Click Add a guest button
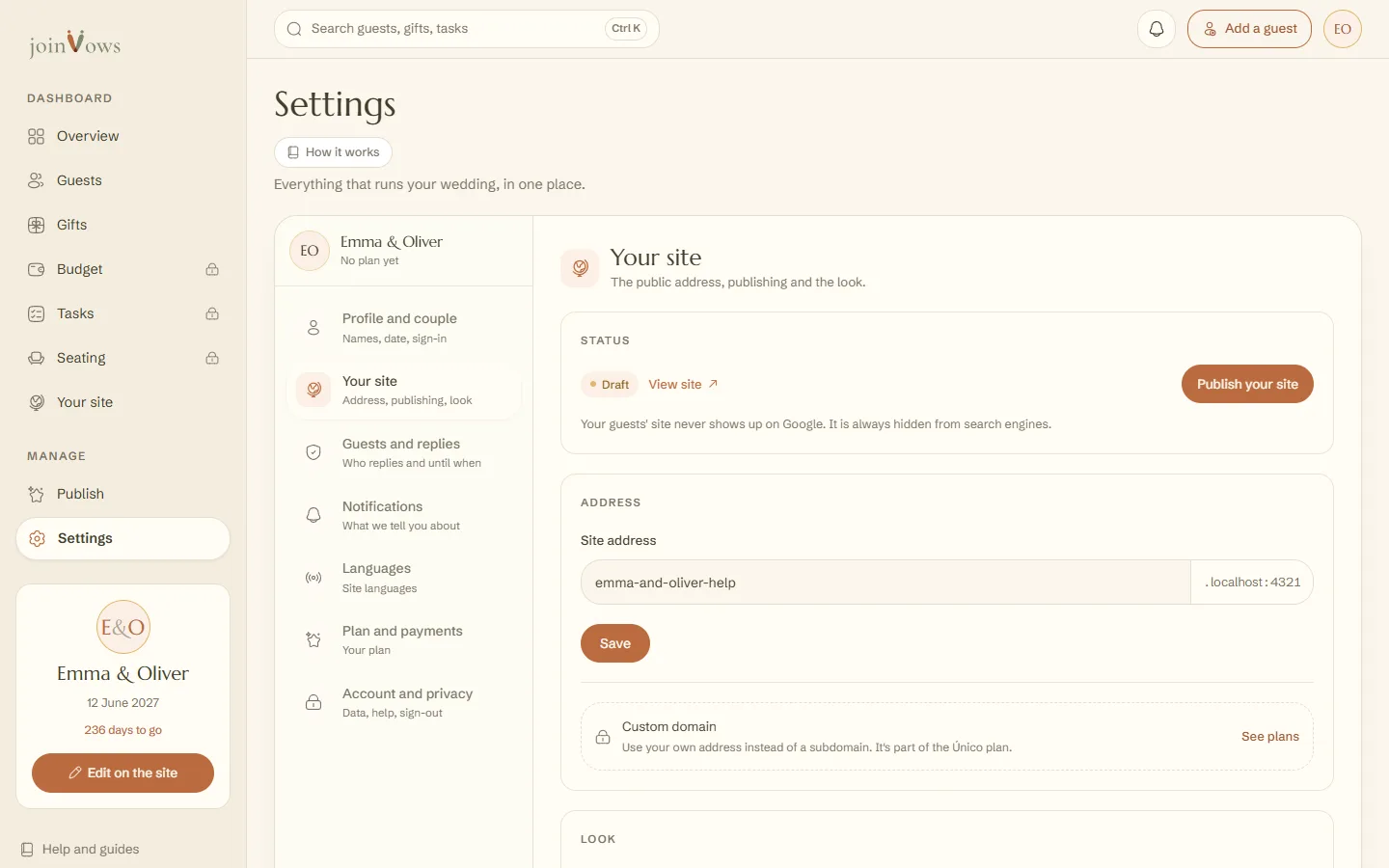The width and height of the screenshot is (1389, 868). click(1249, 29)
